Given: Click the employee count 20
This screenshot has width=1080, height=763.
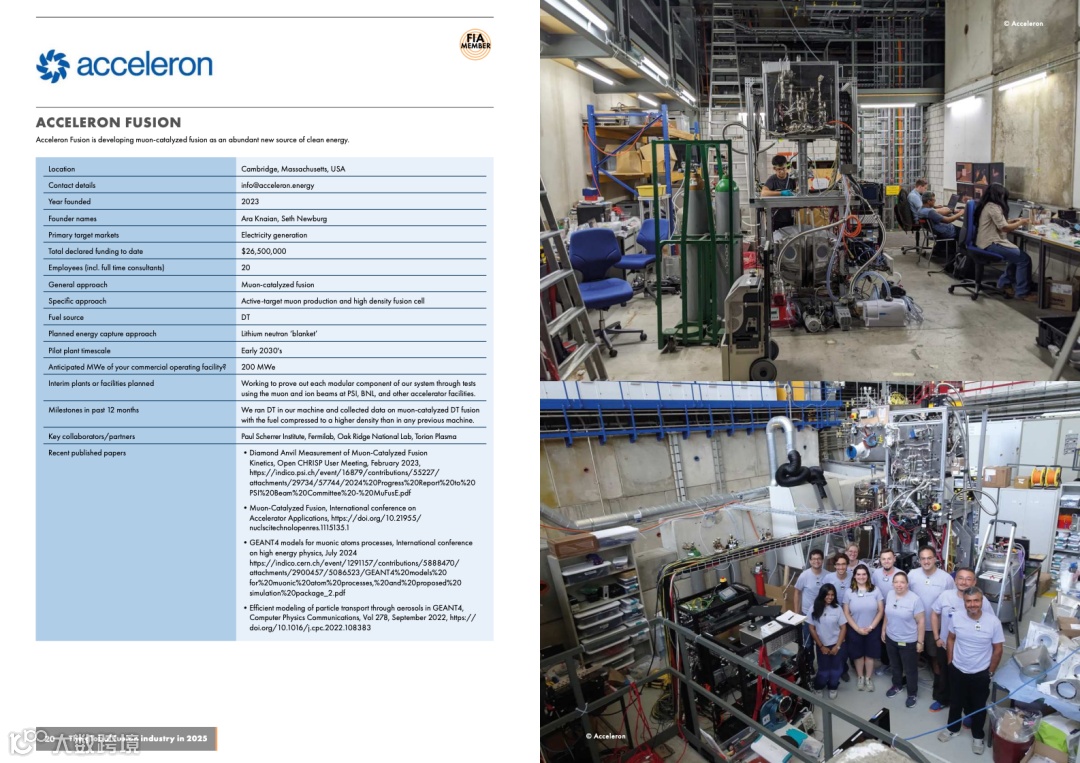Looking at the screenshot, I should coord(246,268).
